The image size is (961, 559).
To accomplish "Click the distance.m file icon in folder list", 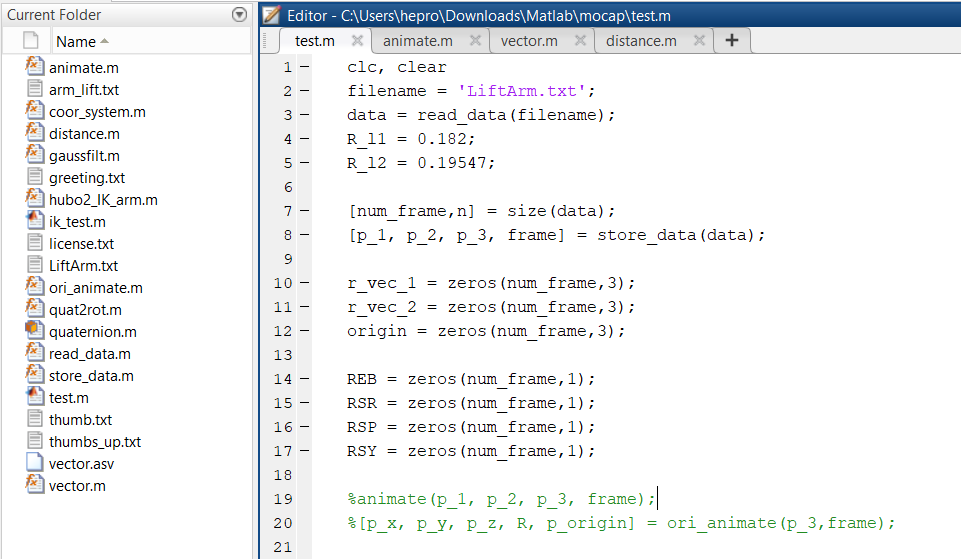I will pyautogui.click(x=35, y=132).
